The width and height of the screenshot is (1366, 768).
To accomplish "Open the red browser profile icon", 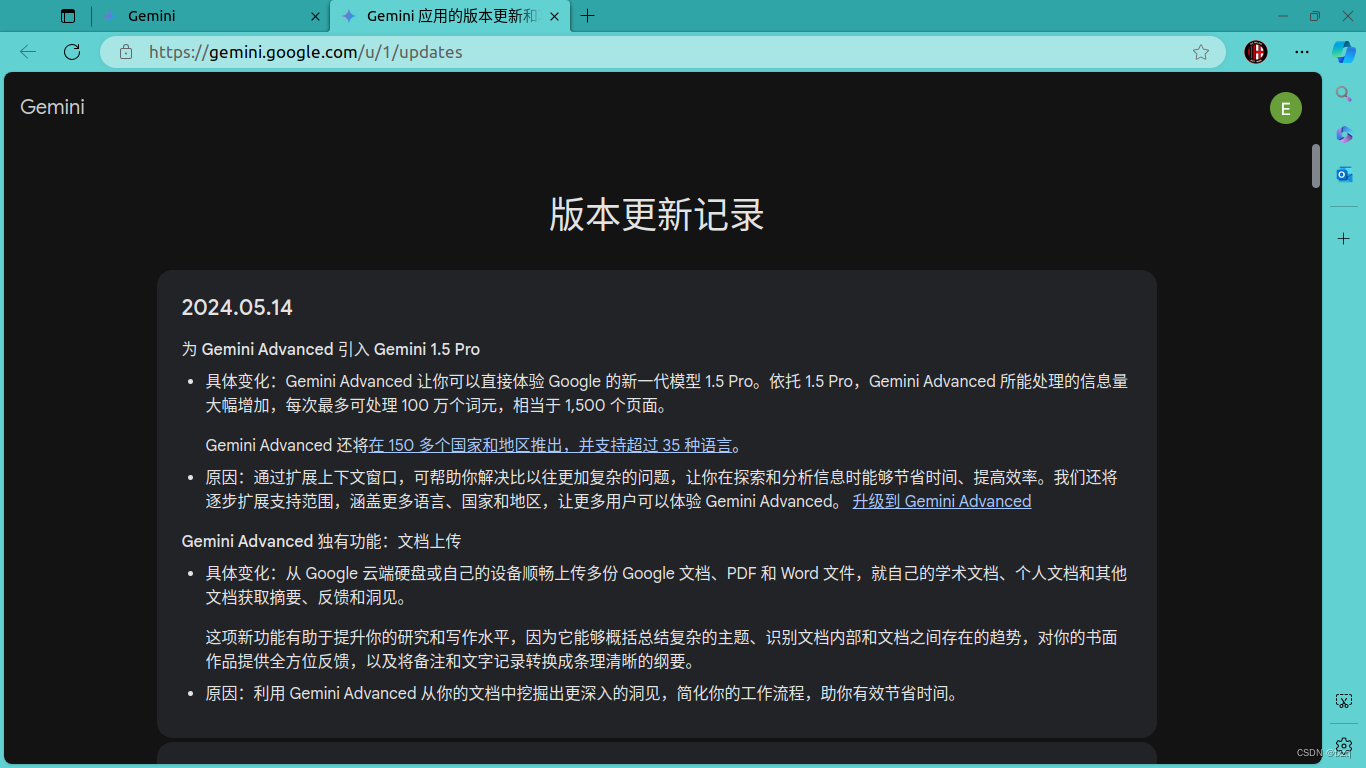I will (1256, 52).
